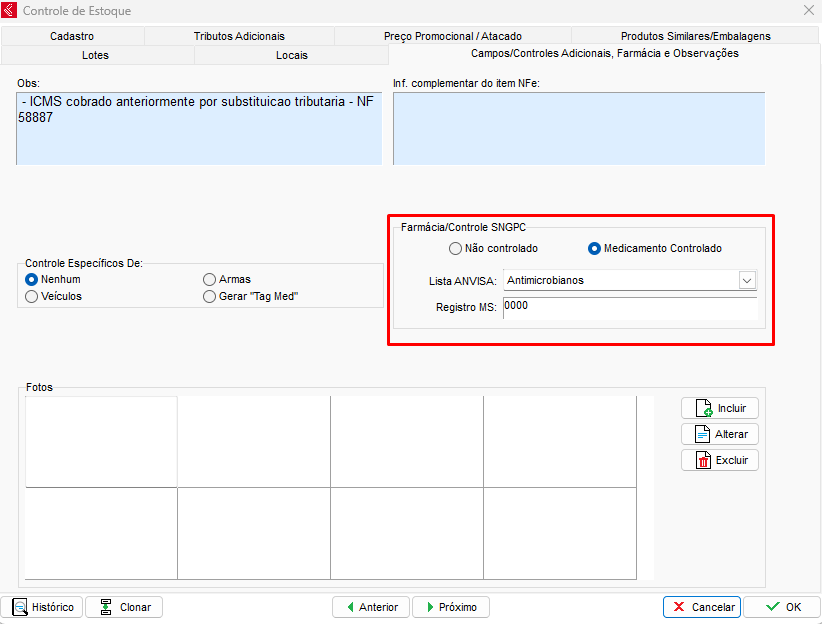Enable the Gerar "Tag Med" option
Viewport: 822px width, 624px height.
[x=209, y=296]
